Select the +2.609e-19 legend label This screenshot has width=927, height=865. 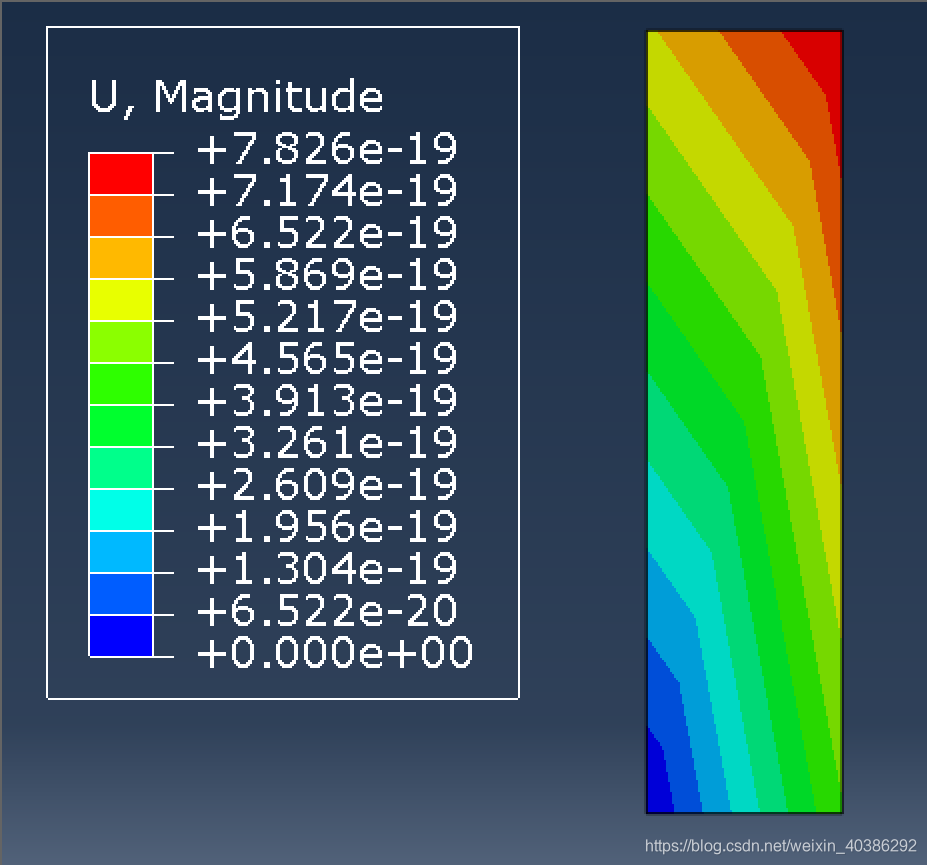(x=327, y=485)
